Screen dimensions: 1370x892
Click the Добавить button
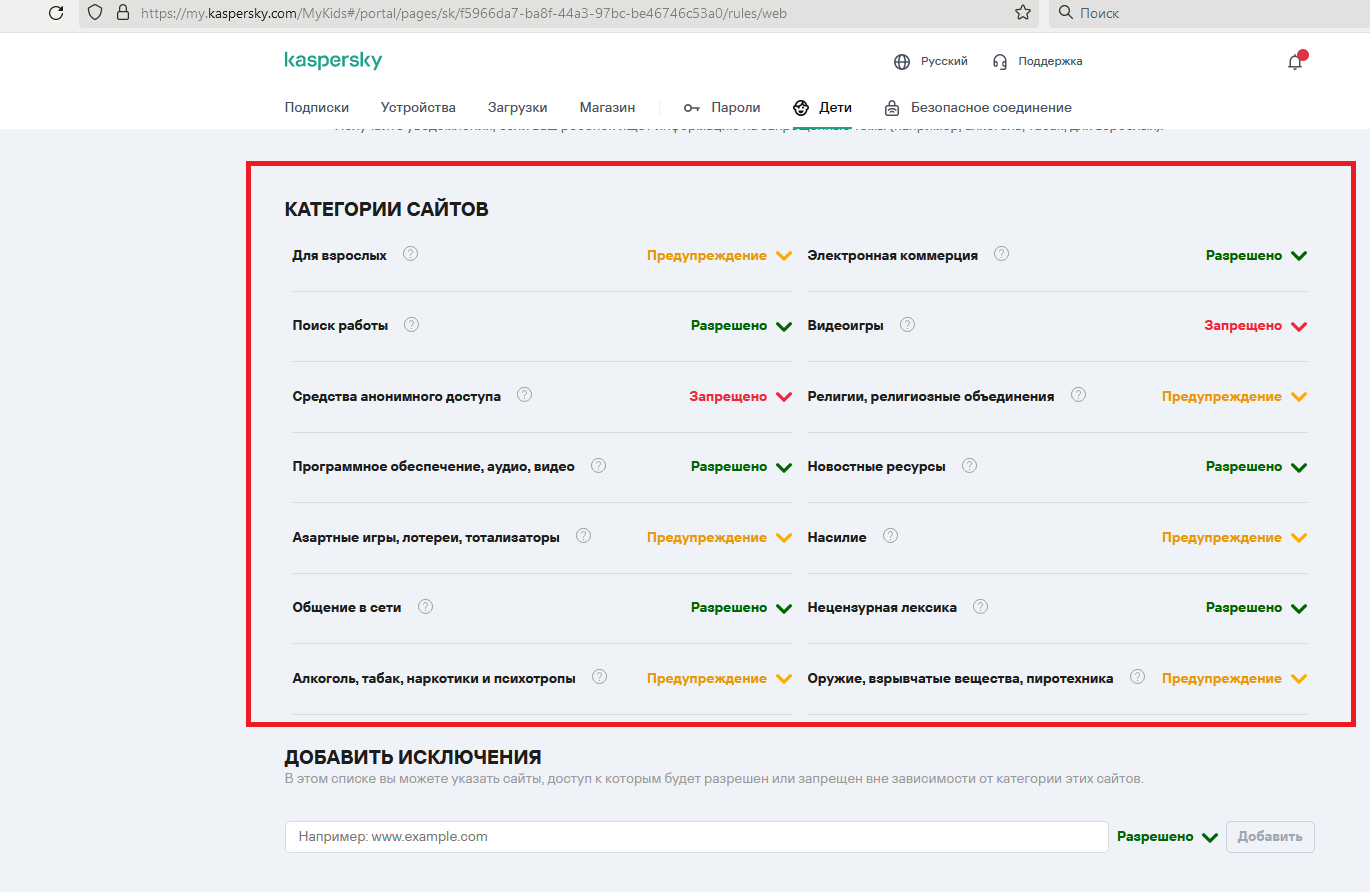(x=1270, y=837)
